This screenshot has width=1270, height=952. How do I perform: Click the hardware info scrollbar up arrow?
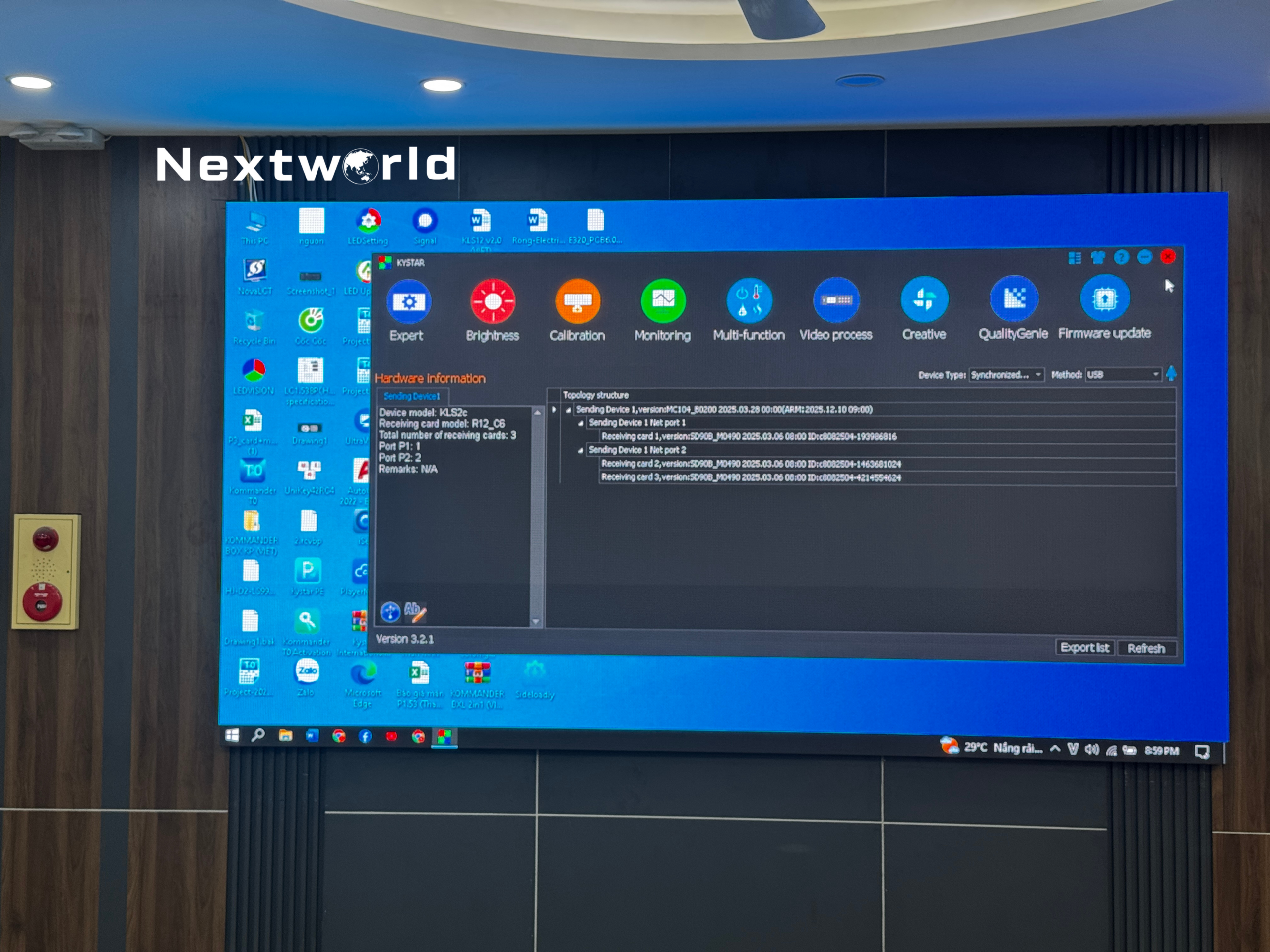click(x=537, y=412)
